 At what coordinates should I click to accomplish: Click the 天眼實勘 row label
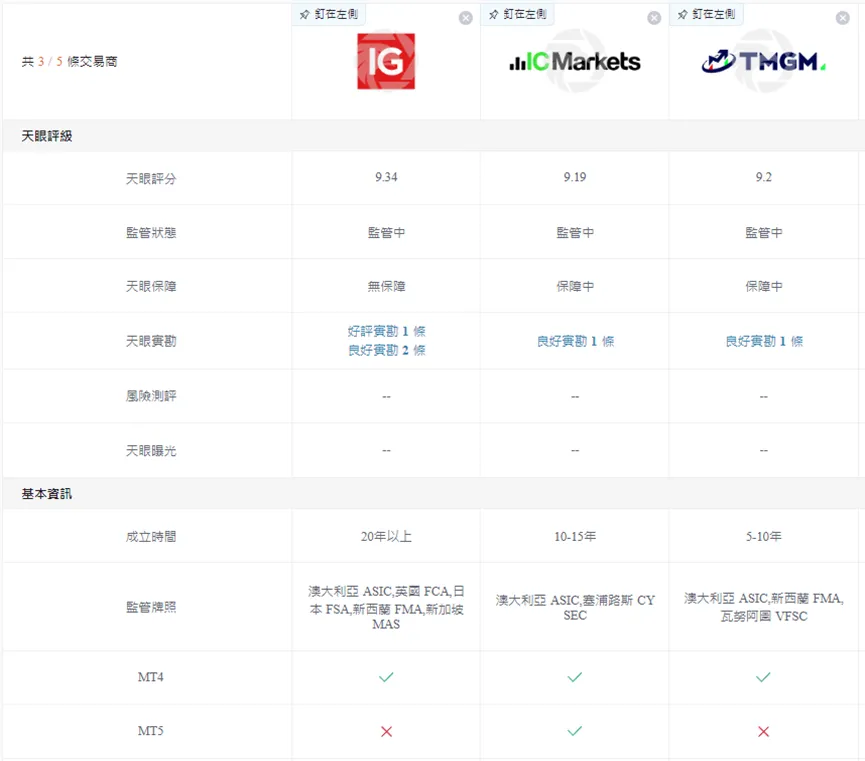pos(151,341)
